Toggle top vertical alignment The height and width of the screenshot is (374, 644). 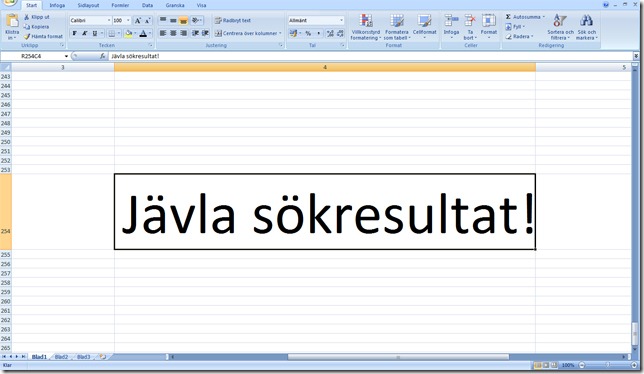(163, 20)
